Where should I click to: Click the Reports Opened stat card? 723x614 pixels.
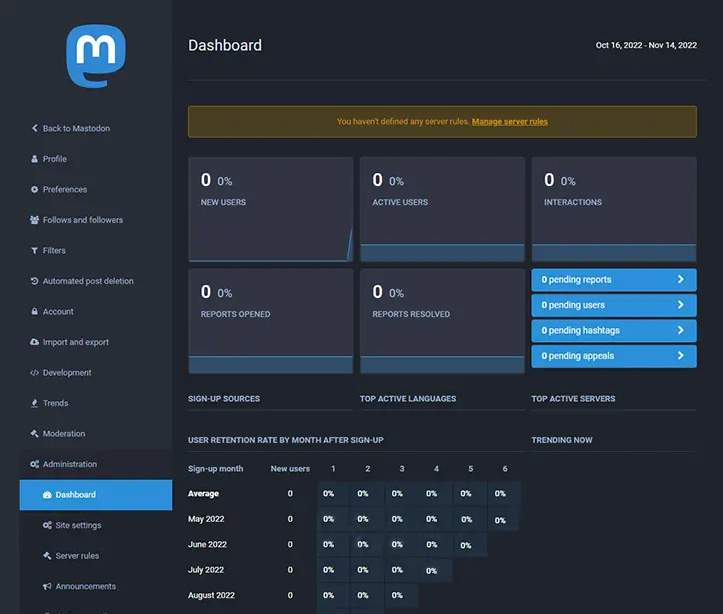tap(271, 321)
